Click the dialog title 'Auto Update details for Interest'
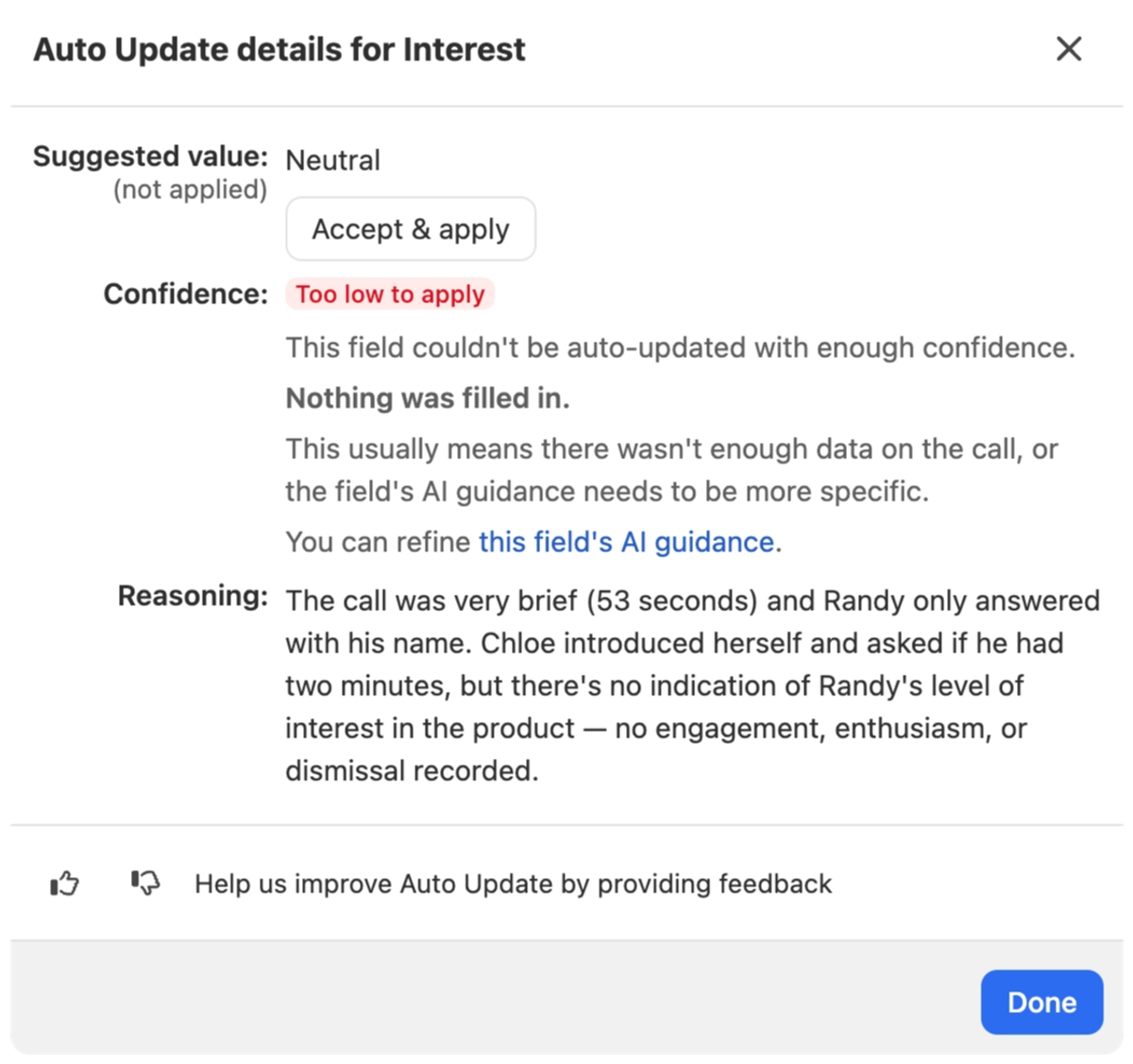Screen dimensions: 1133x1064 click(279, 49)
